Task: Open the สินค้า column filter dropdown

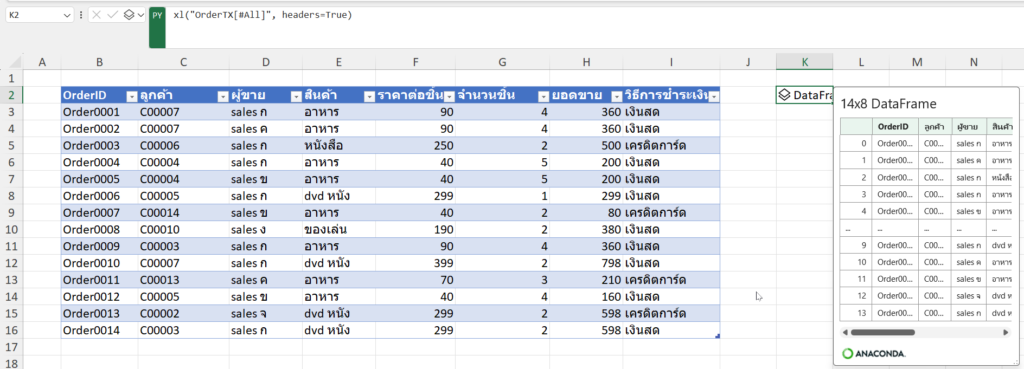Action: [x=369, y=96]
